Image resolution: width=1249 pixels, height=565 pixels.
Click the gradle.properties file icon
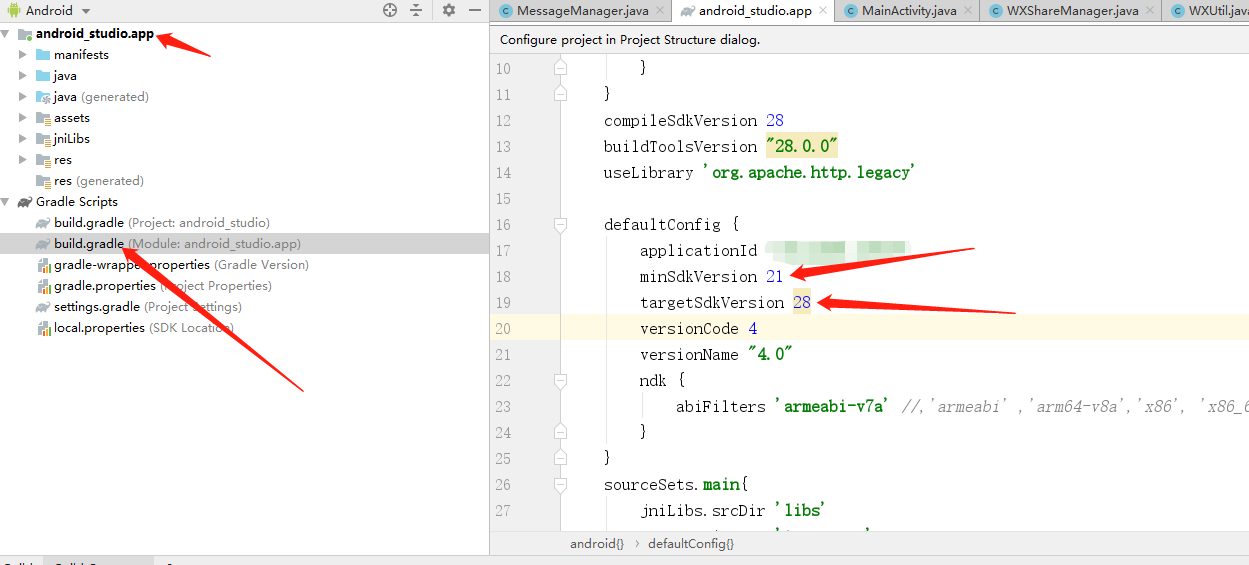[x=43, y=286]
